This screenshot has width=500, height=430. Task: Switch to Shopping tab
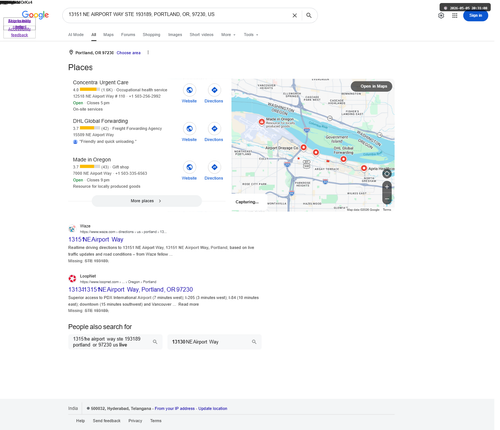[151, 35]
